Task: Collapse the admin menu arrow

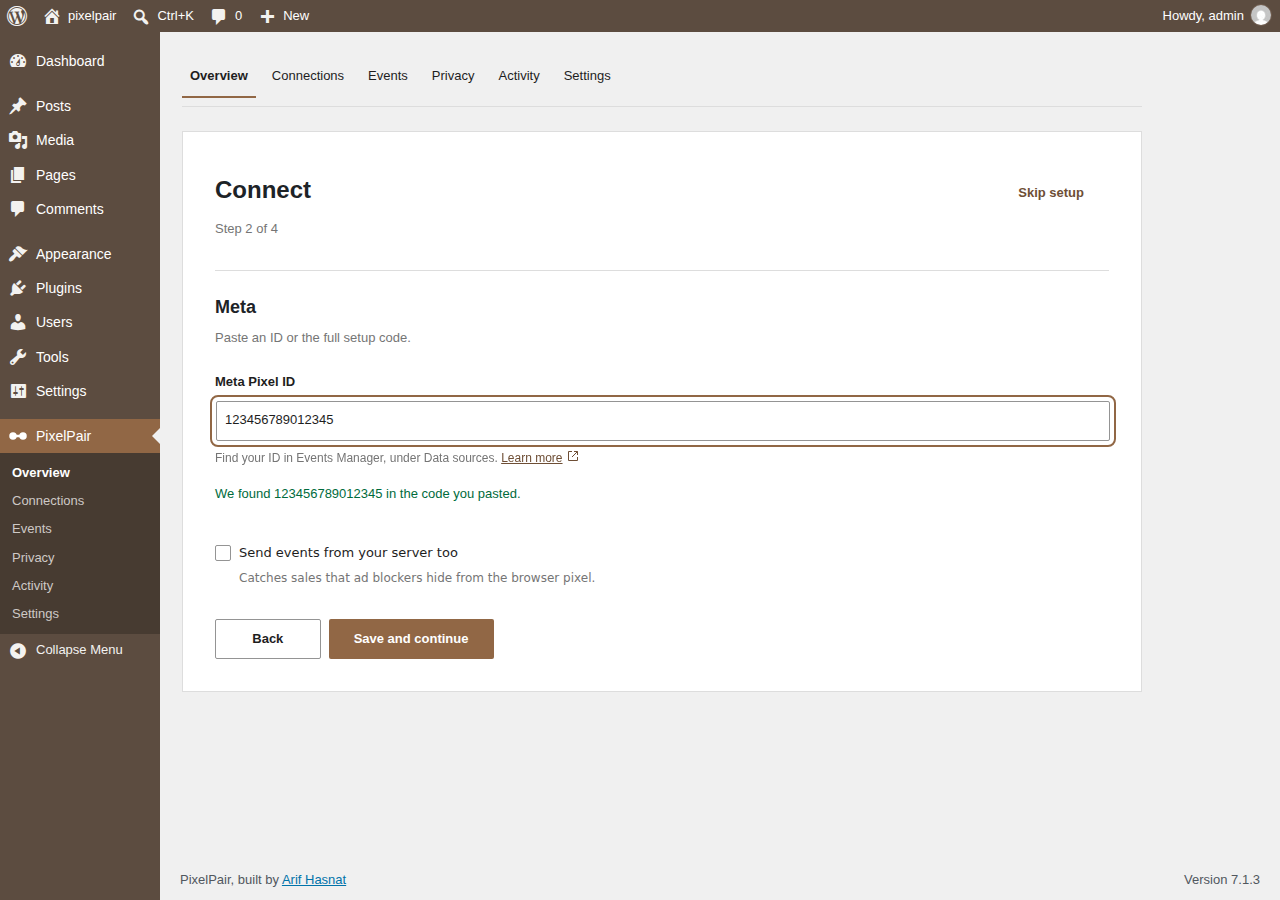Action: [18, 650]
